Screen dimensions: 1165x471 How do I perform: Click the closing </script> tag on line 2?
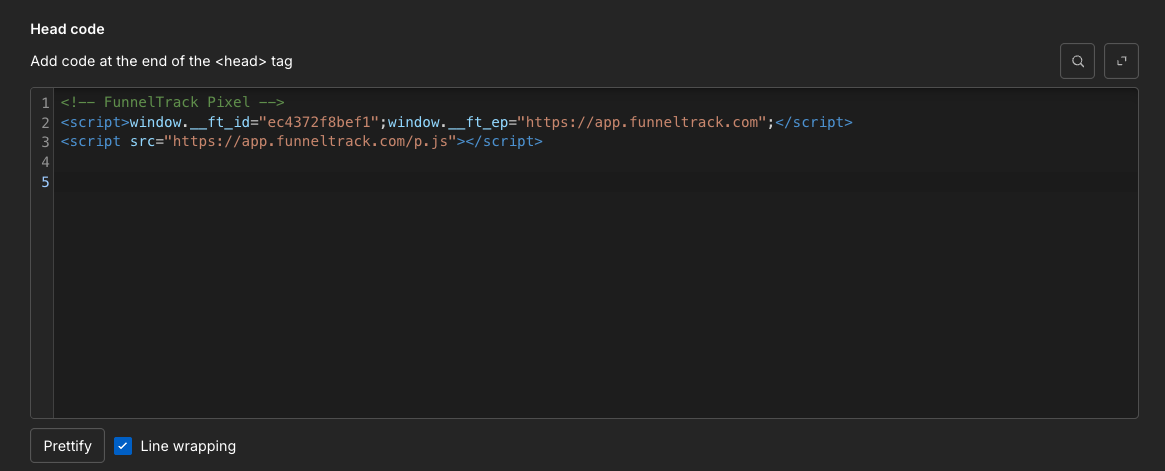(814, 122)
